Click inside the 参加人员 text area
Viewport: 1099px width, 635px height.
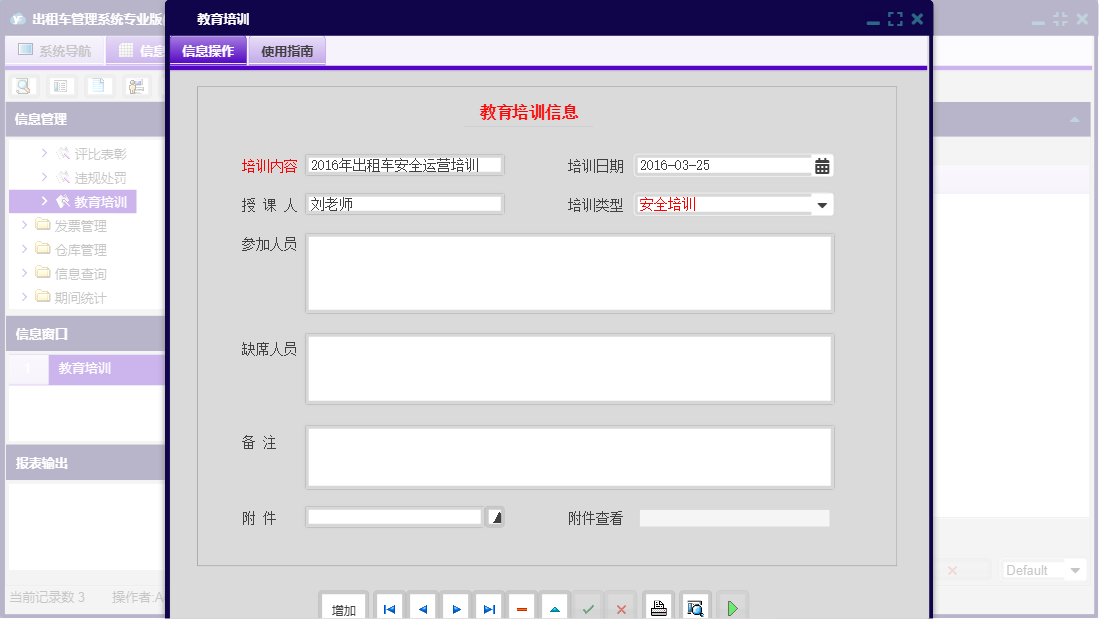569,271
